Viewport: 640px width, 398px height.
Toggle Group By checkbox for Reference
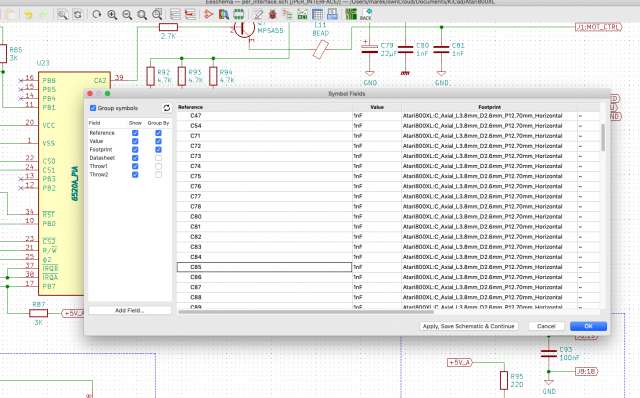point(158,133)
